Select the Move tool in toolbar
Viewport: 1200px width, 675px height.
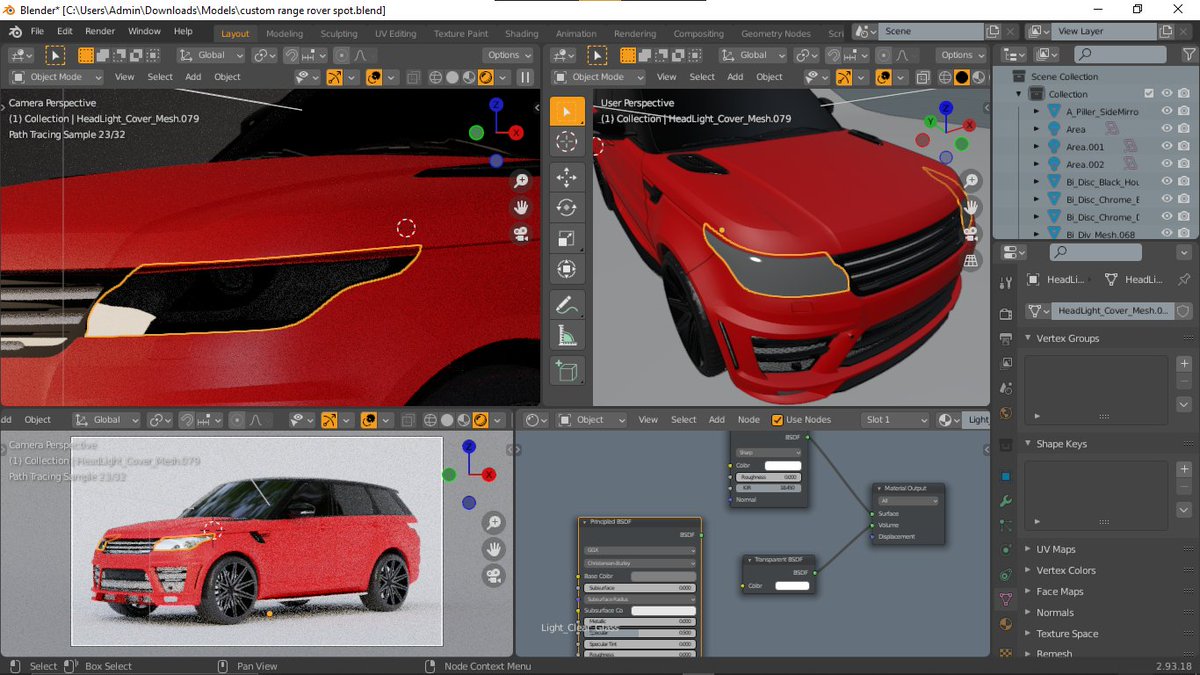click(567, 178)
